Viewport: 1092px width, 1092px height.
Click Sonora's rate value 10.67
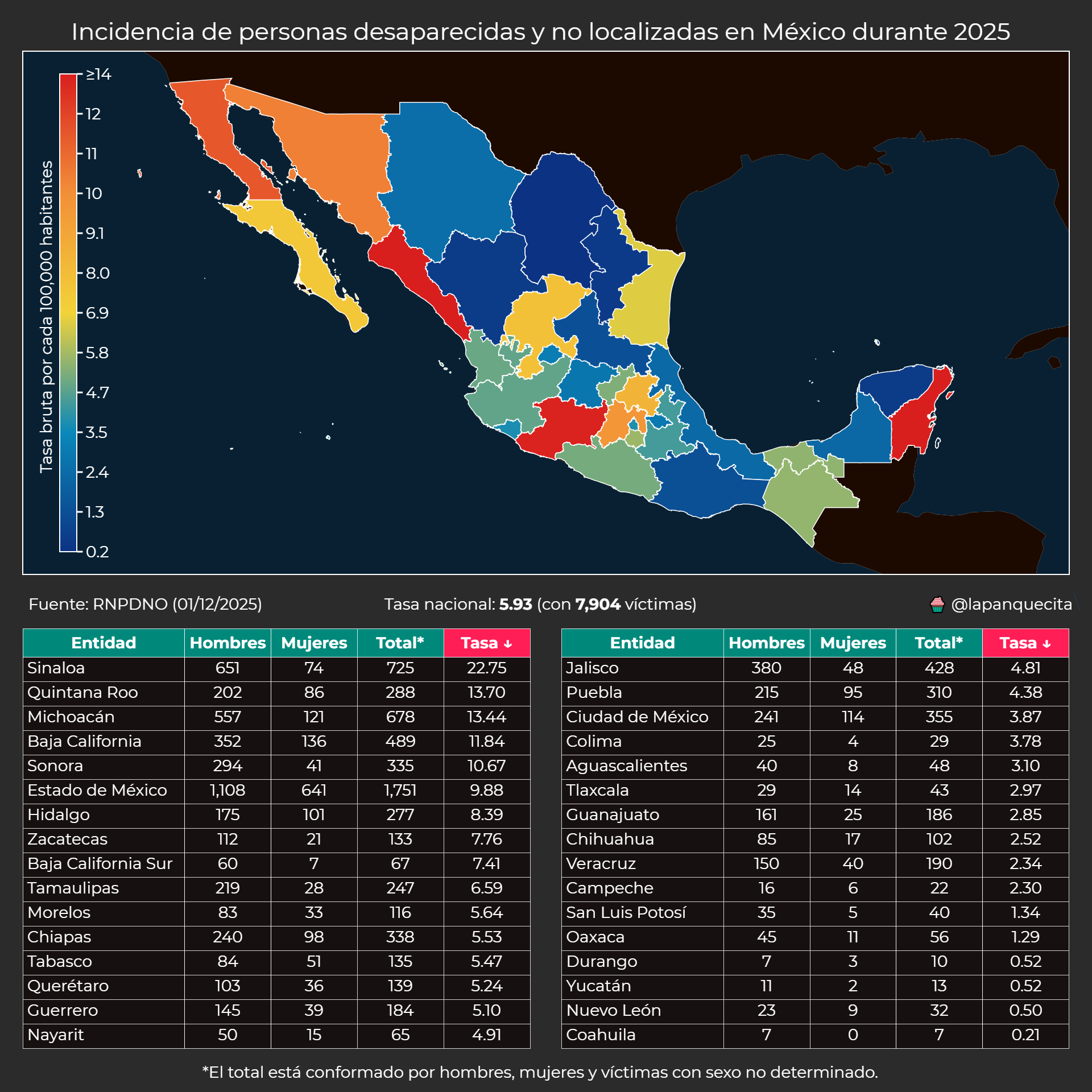(487, 766)
